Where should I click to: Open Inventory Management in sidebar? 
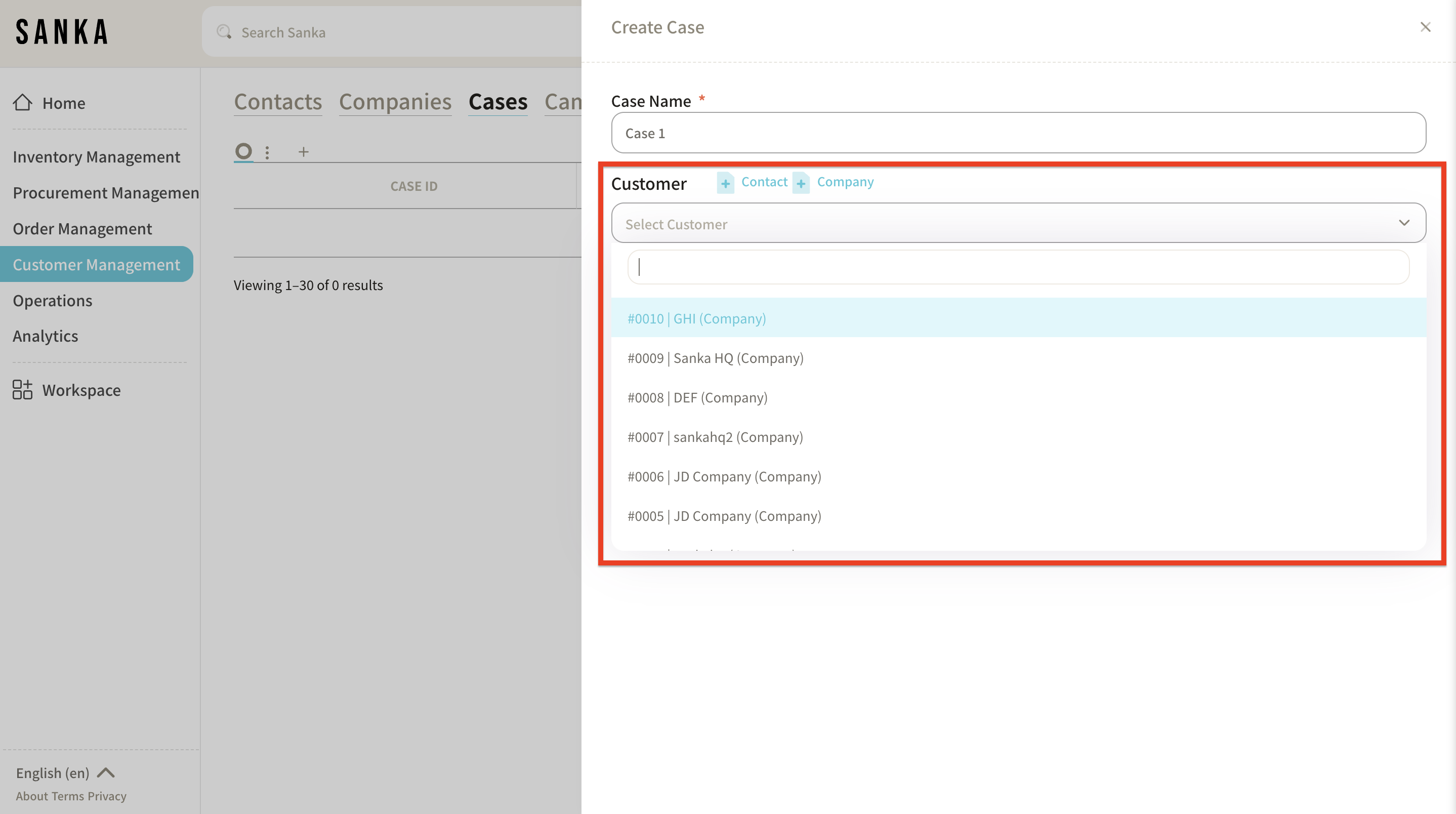click(96, 156)
